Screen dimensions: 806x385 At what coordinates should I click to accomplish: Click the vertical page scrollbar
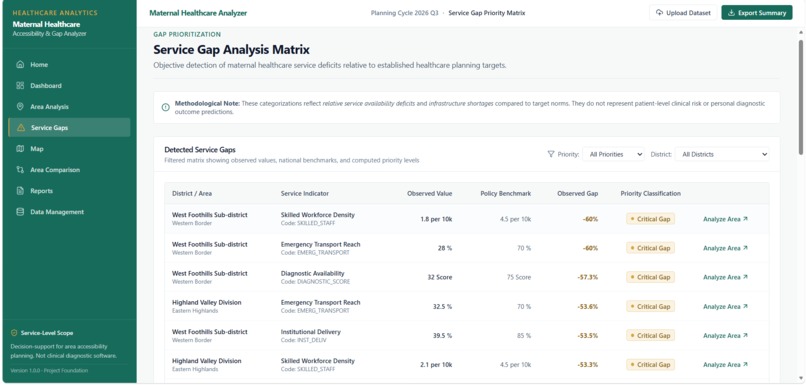(801, 98)
